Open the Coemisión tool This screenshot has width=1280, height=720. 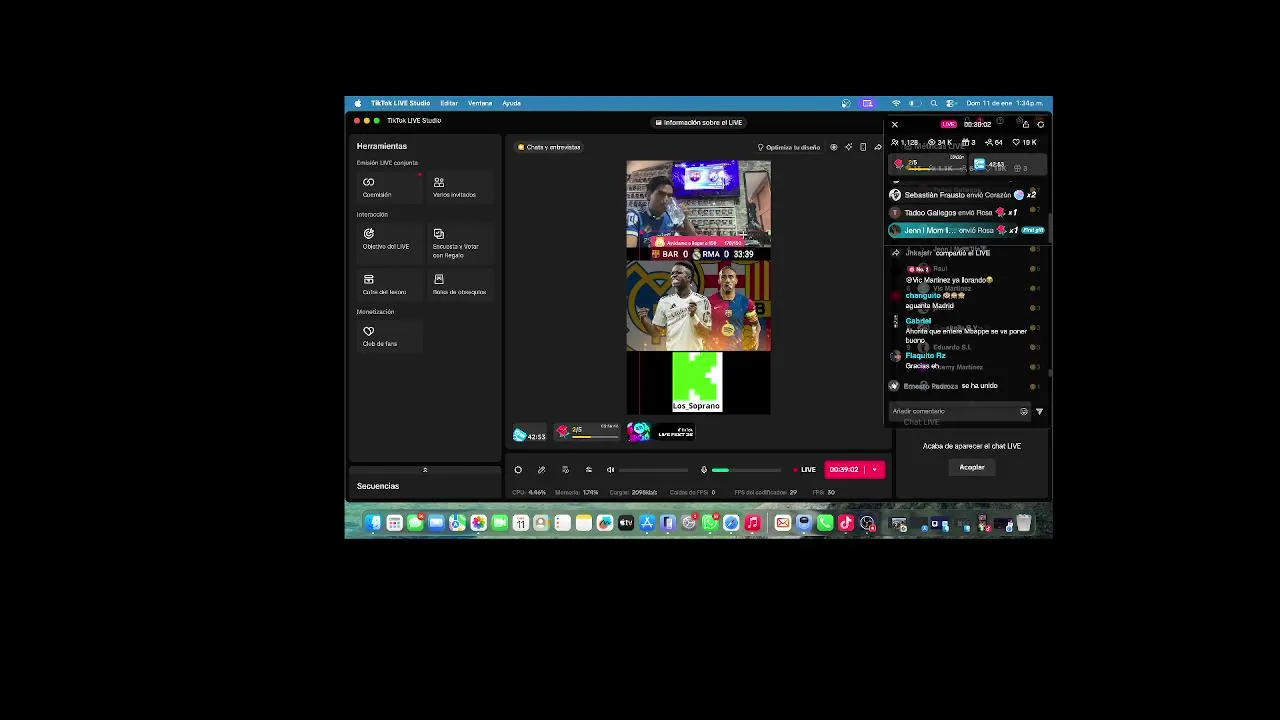point(388,187)
